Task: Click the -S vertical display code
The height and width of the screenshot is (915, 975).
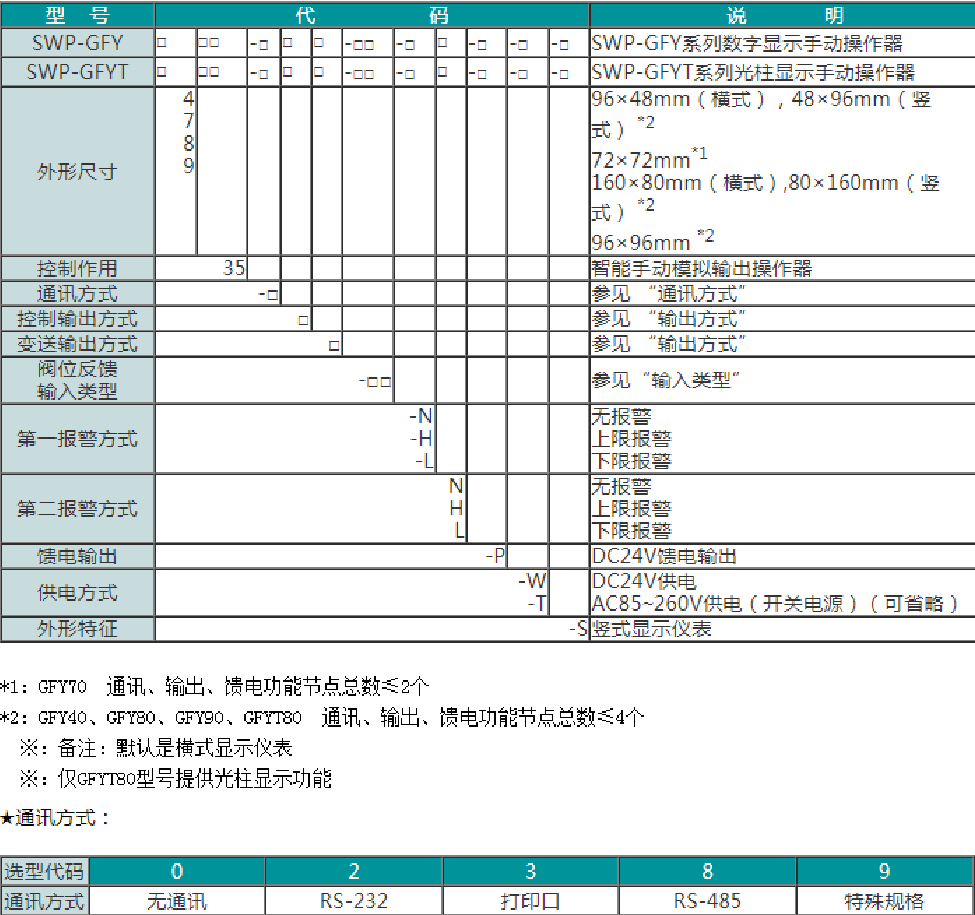Action: [579, 628]
